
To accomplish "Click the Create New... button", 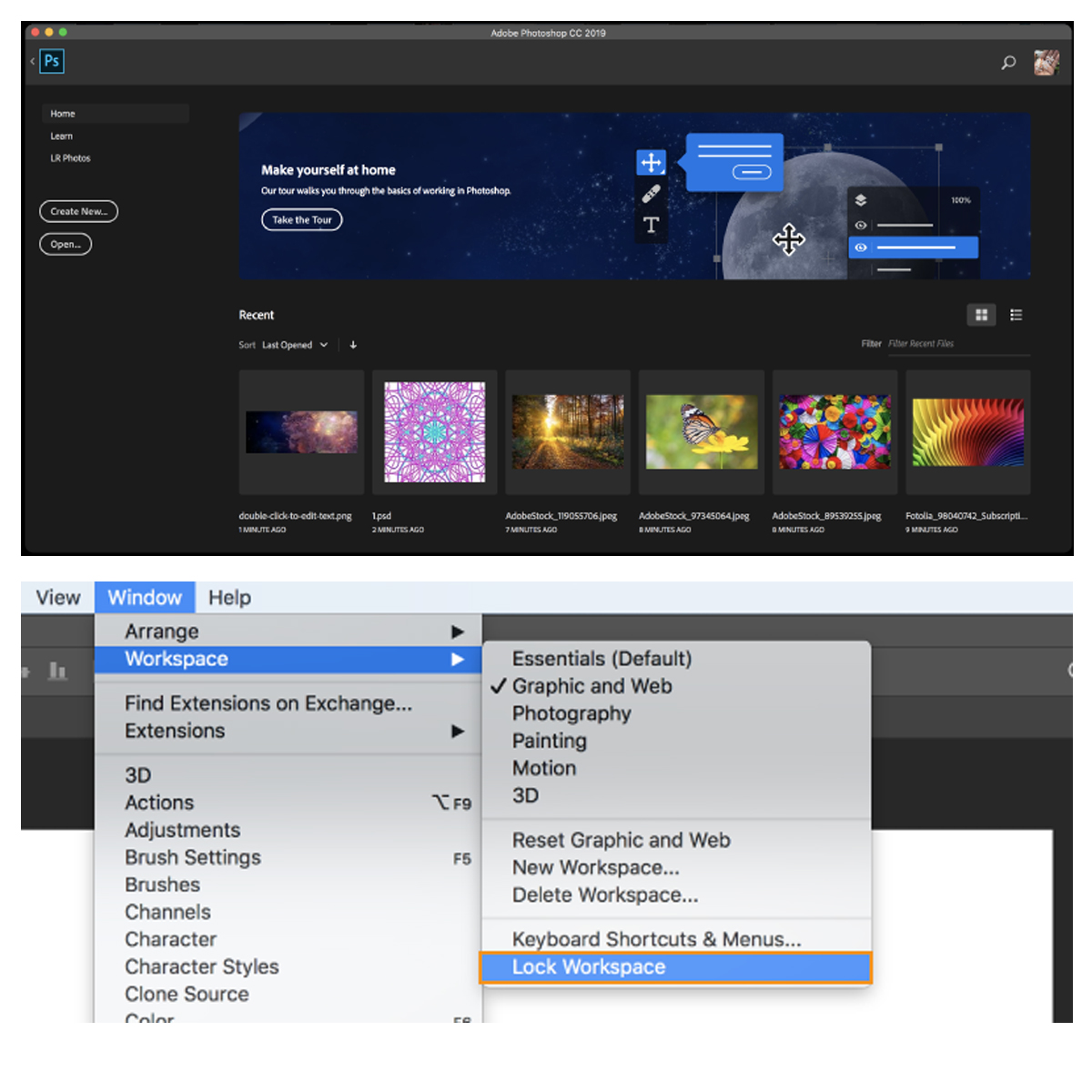I will 78,211.
